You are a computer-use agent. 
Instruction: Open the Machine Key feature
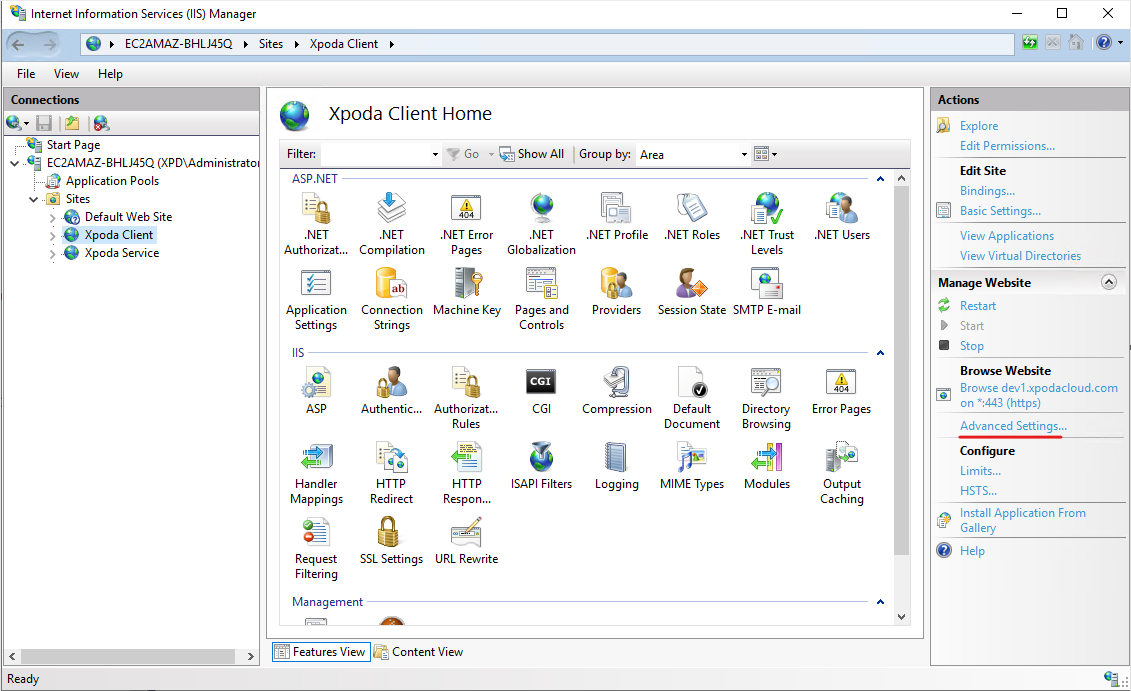[x=467, y=292]
